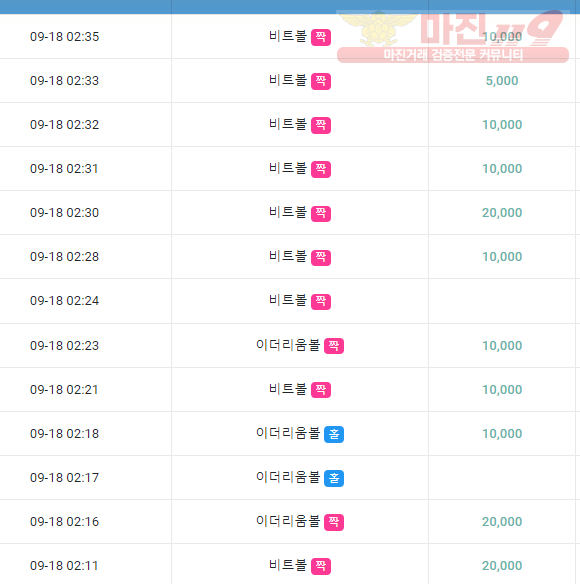Click 비트볼 text in 02:28 row

288,256
